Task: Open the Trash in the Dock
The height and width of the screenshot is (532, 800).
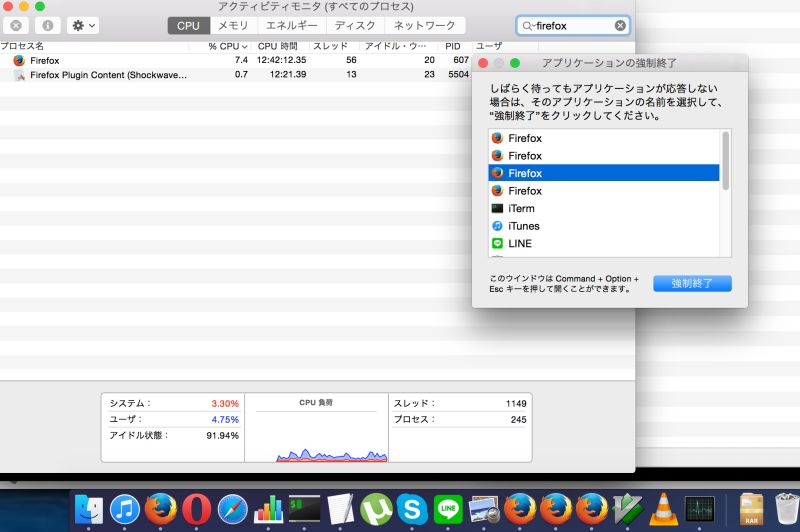Action: click(787, 509)
